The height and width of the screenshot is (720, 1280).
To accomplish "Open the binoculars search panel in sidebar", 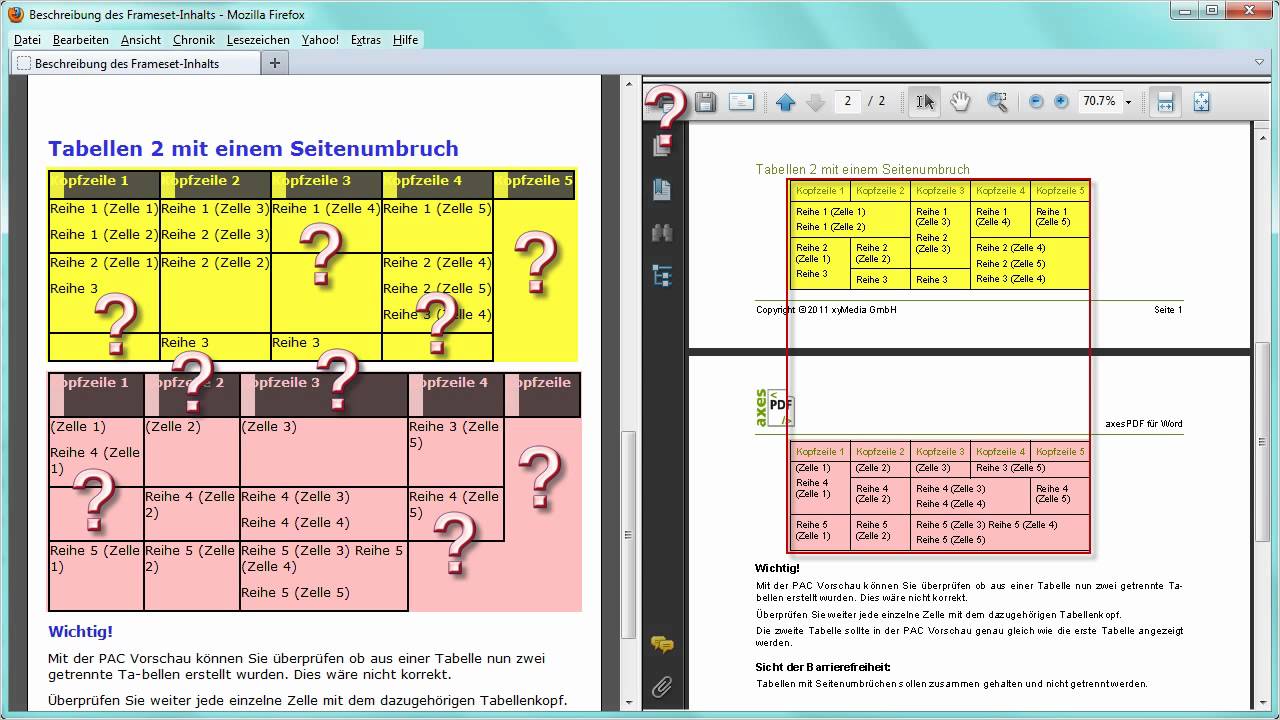I will click(662, 232).
